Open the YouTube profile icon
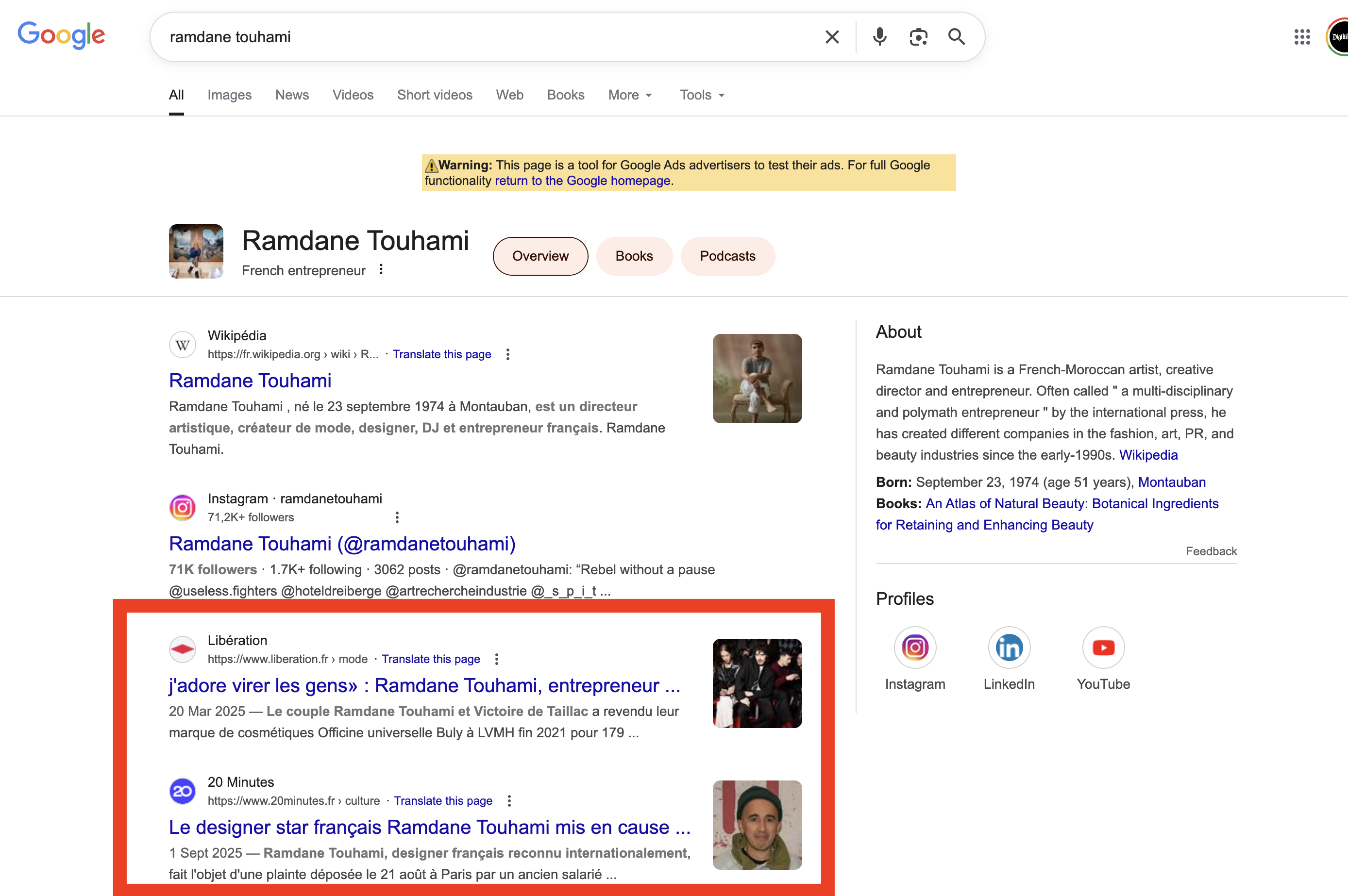The image size is (1348, 896). [x=1103, y=647]
